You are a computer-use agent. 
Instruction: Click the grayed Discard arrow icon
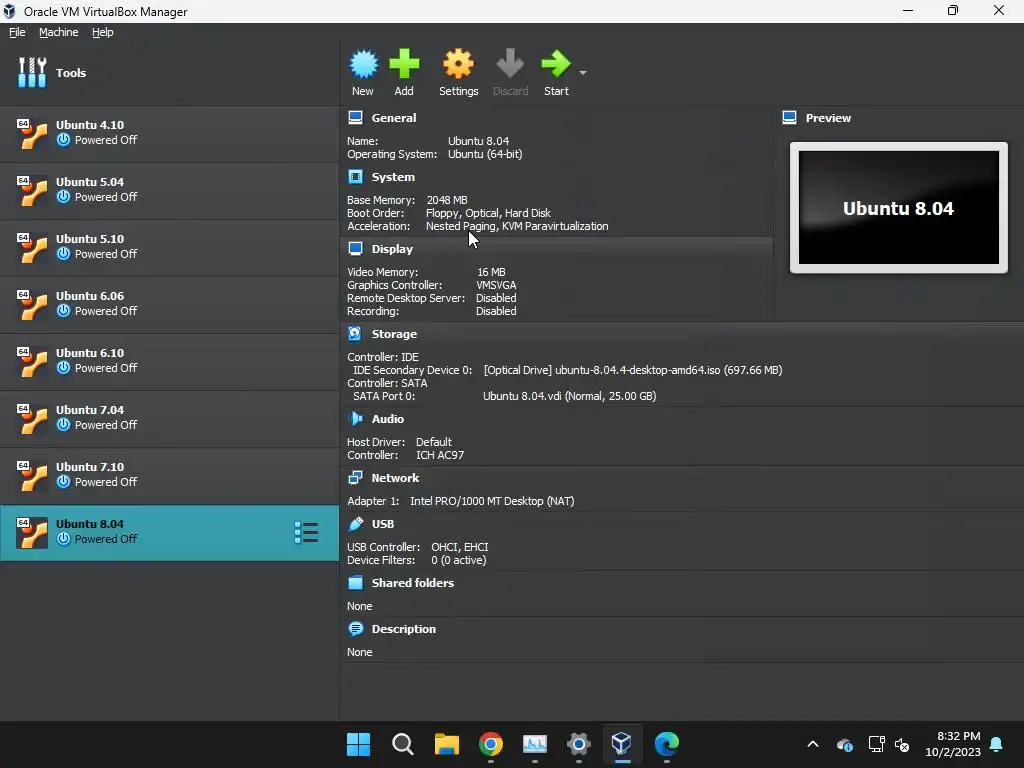pos(510,64)
